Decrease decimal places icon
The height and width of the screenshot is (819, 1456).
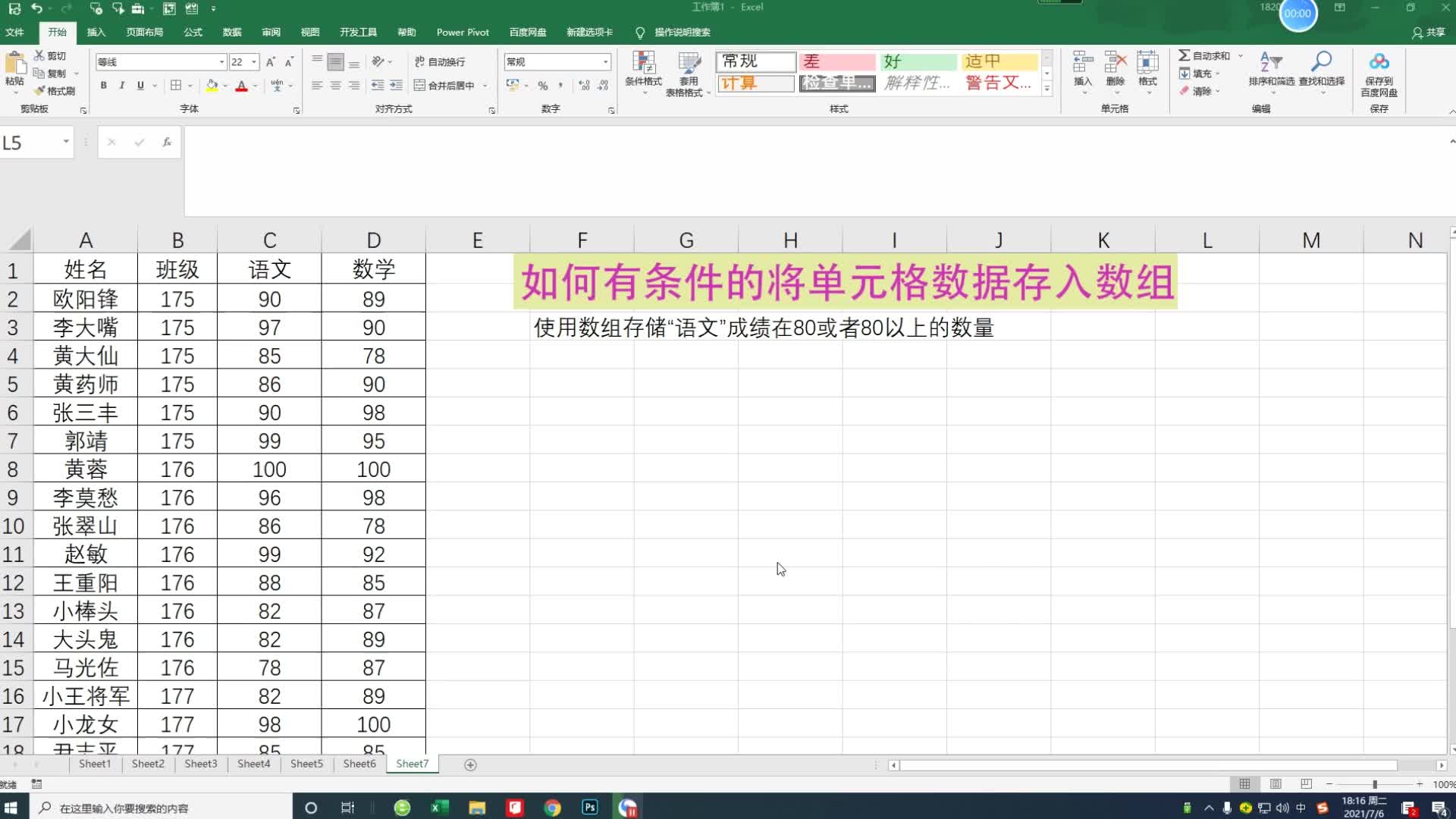point(603,86)
